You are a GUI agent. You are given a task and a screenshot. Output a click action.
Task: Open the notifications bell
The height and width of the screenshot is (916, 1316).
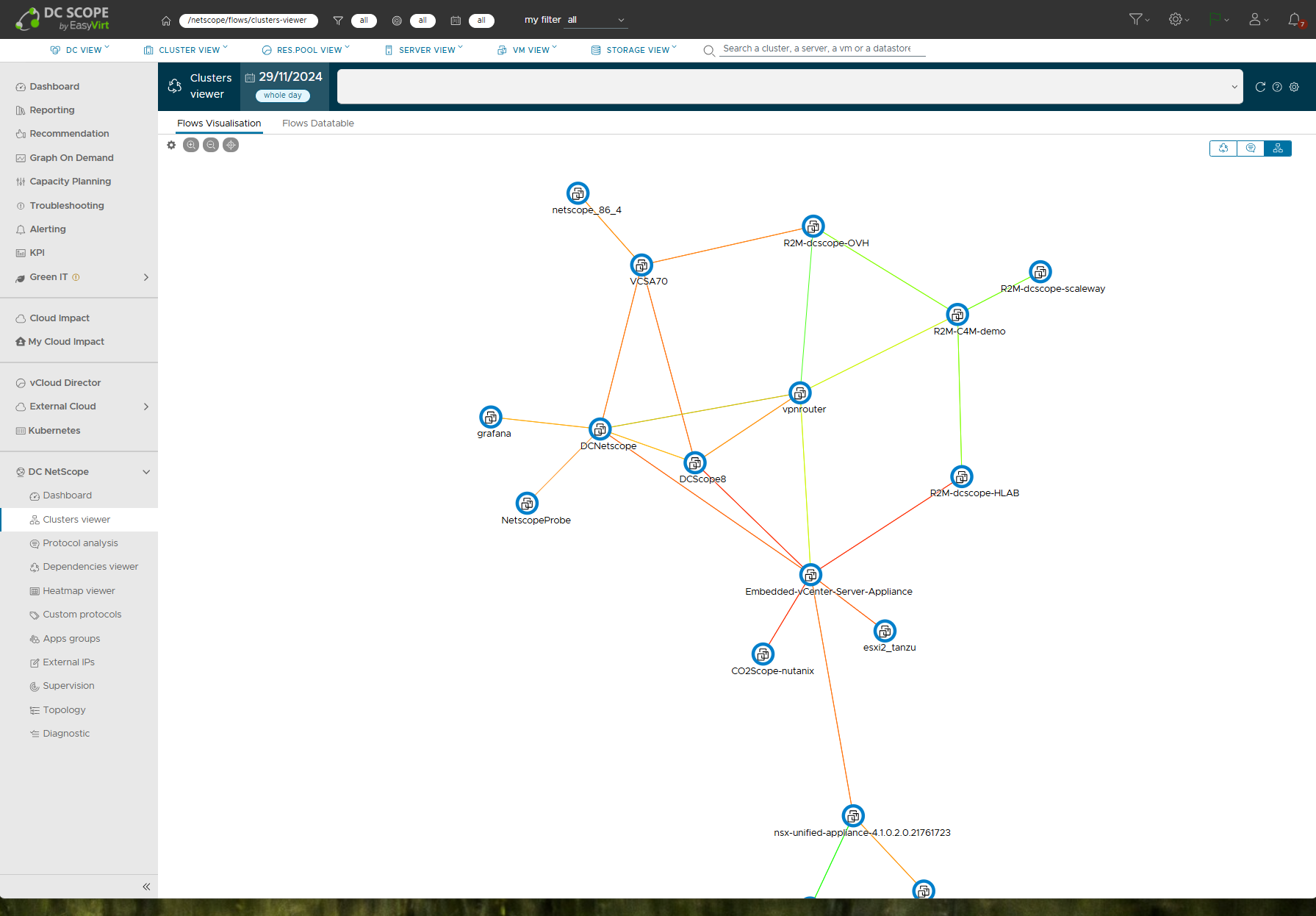pyautogui.click(x=1295, y=20)
